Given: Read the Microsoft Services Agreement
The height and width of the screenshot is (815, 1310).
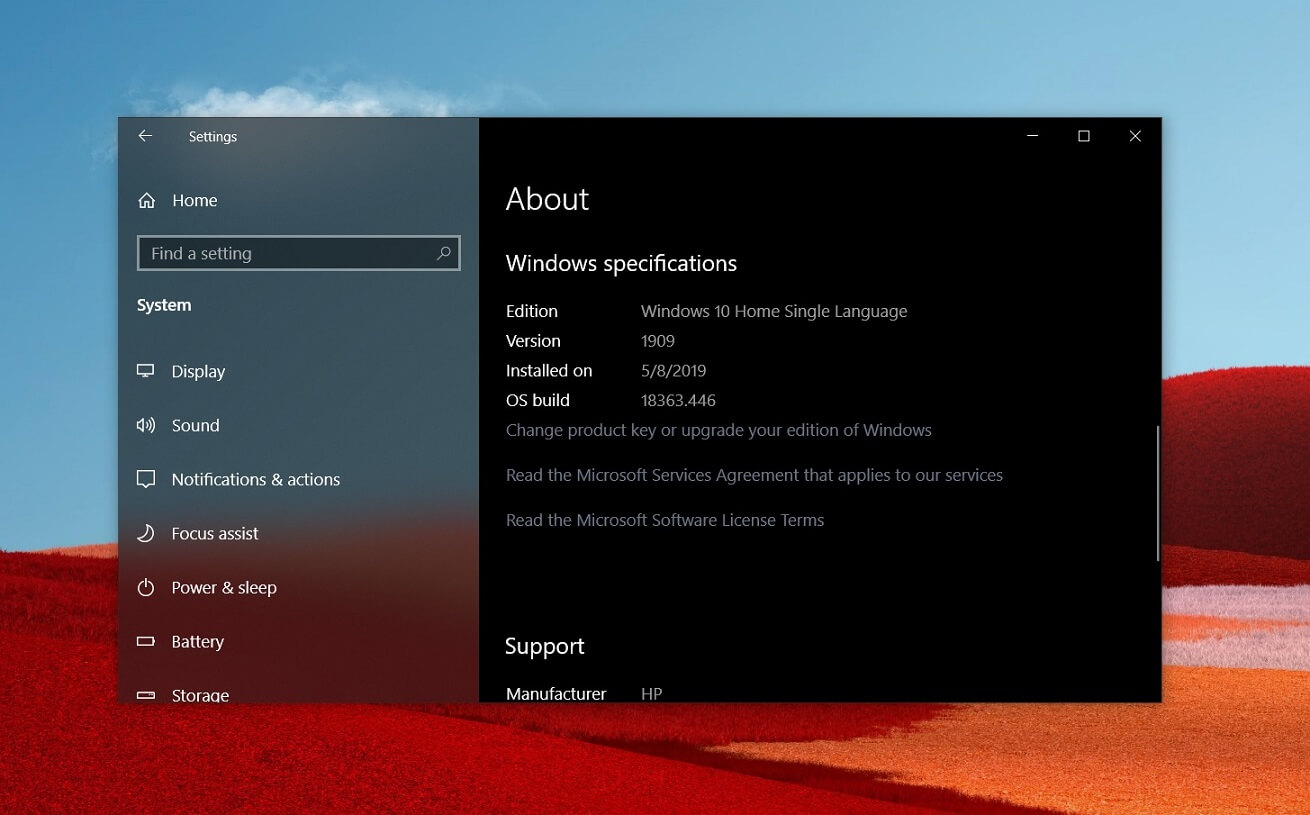Looking at the screenshot, I should 754,474.
